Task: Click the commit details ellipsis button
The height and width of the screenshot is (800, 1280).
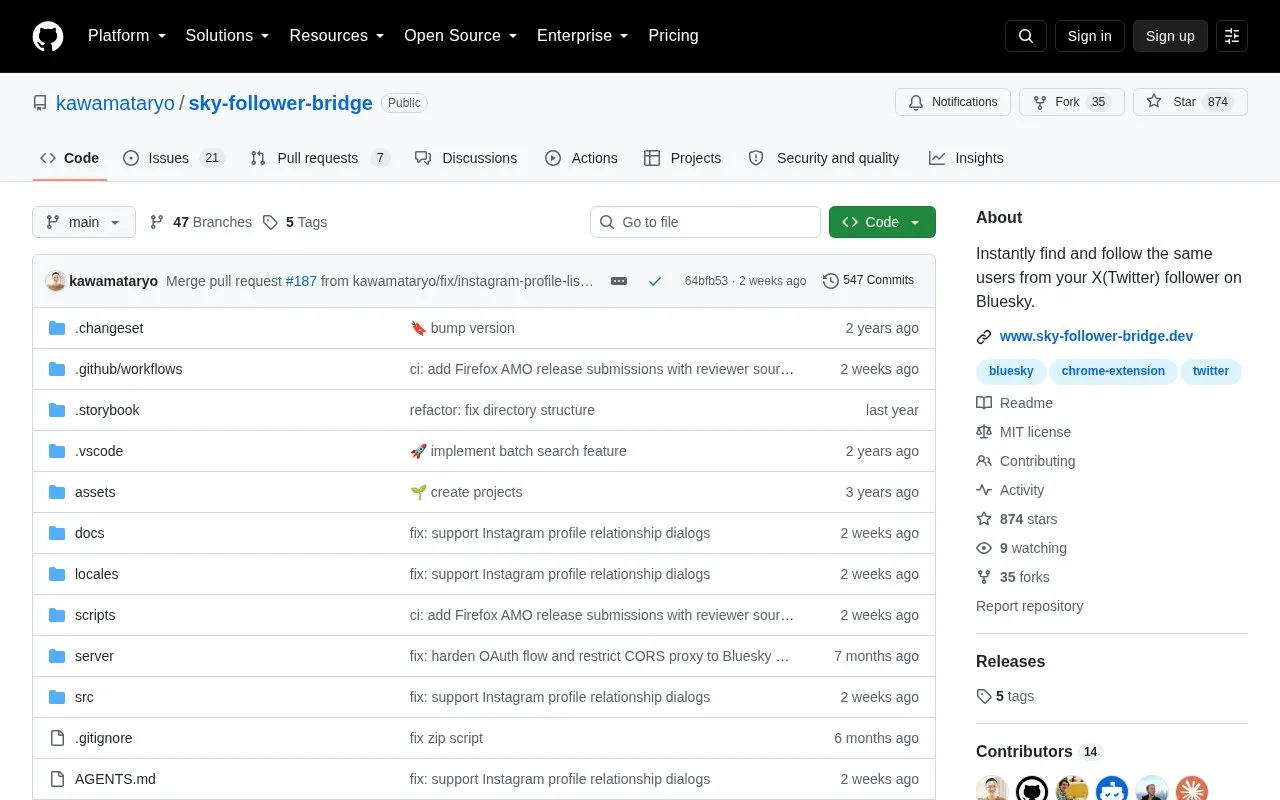Action: coord(619,281)
